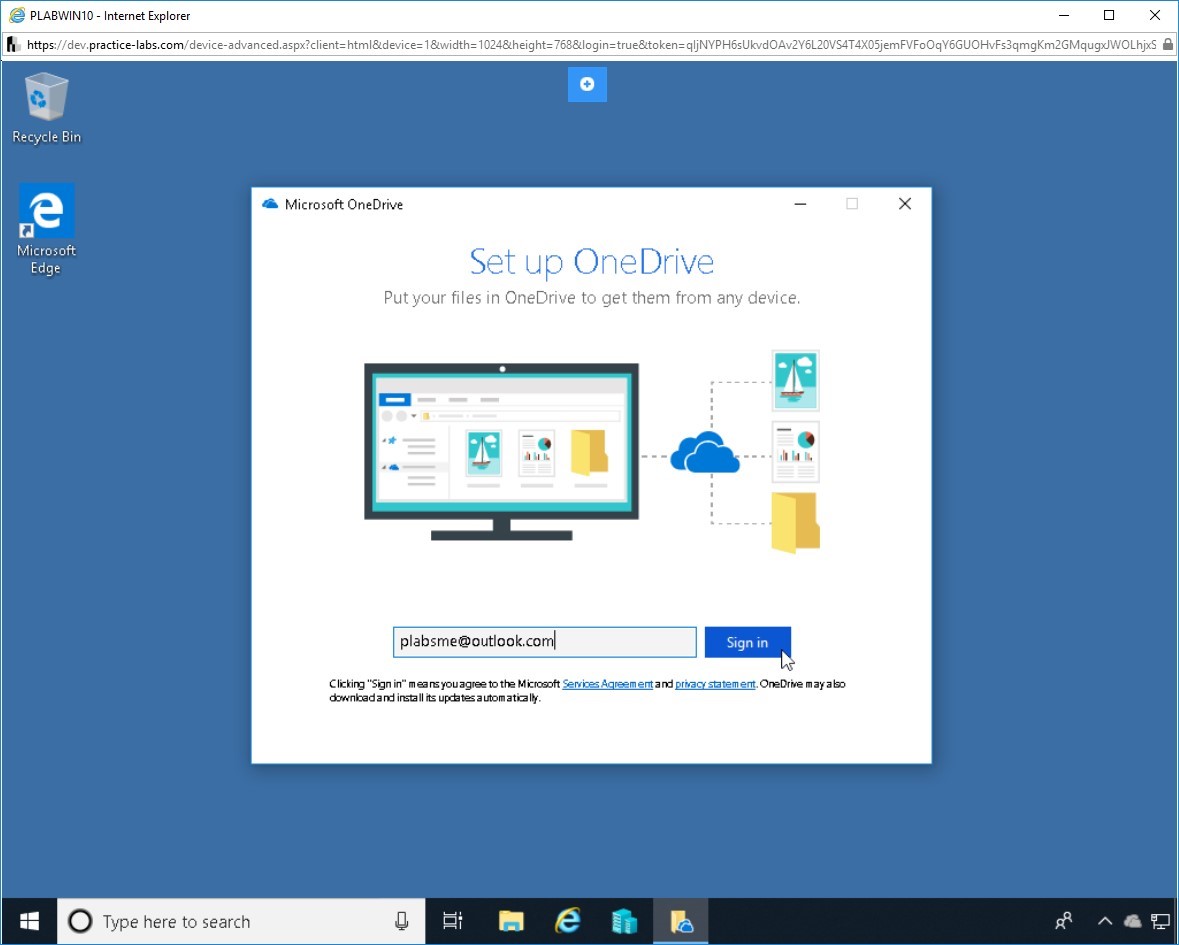Launch Internet Explorer from the taskbar
Screen dimensions: 1179x945
568,921
